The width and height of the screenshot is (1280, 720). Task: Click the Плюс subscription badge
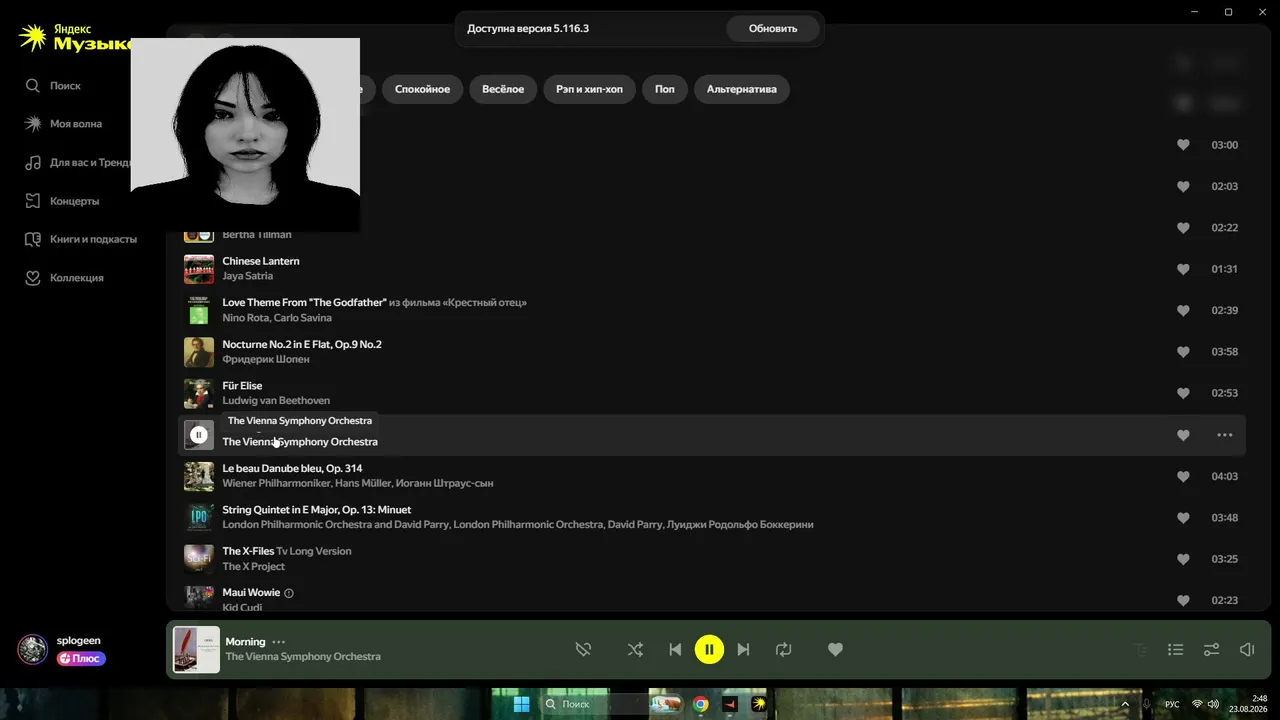click(81, 659)
